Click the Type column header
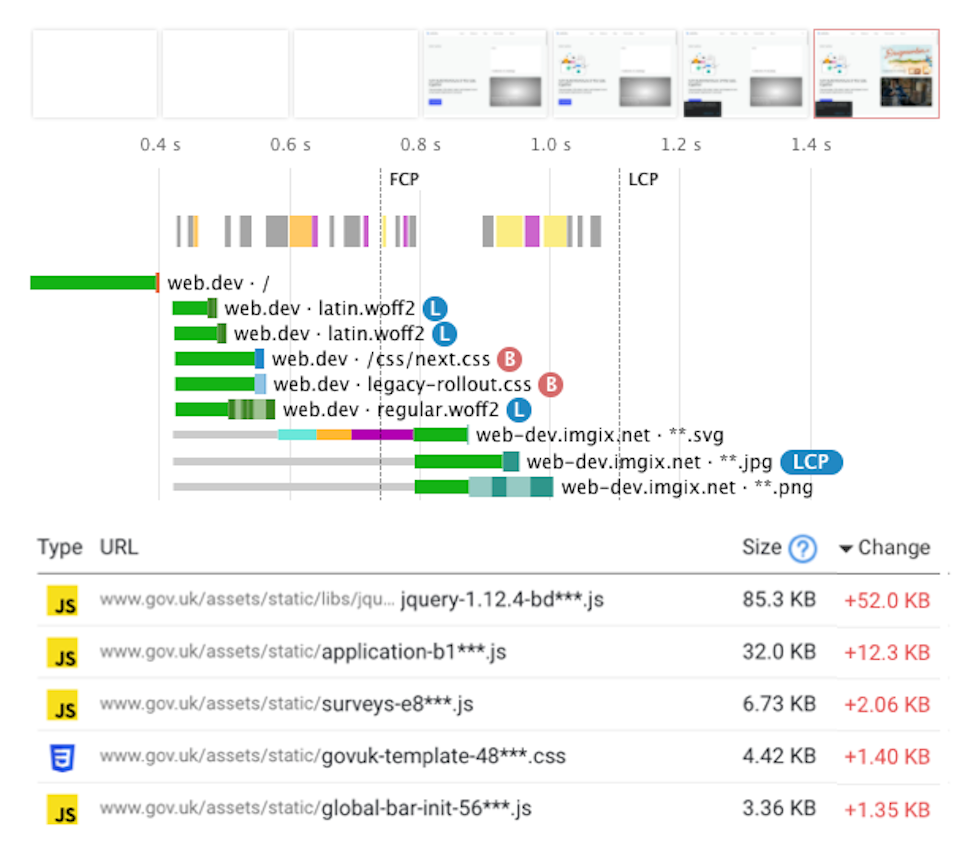Viewport: 970px width, 850px height. 60,547
